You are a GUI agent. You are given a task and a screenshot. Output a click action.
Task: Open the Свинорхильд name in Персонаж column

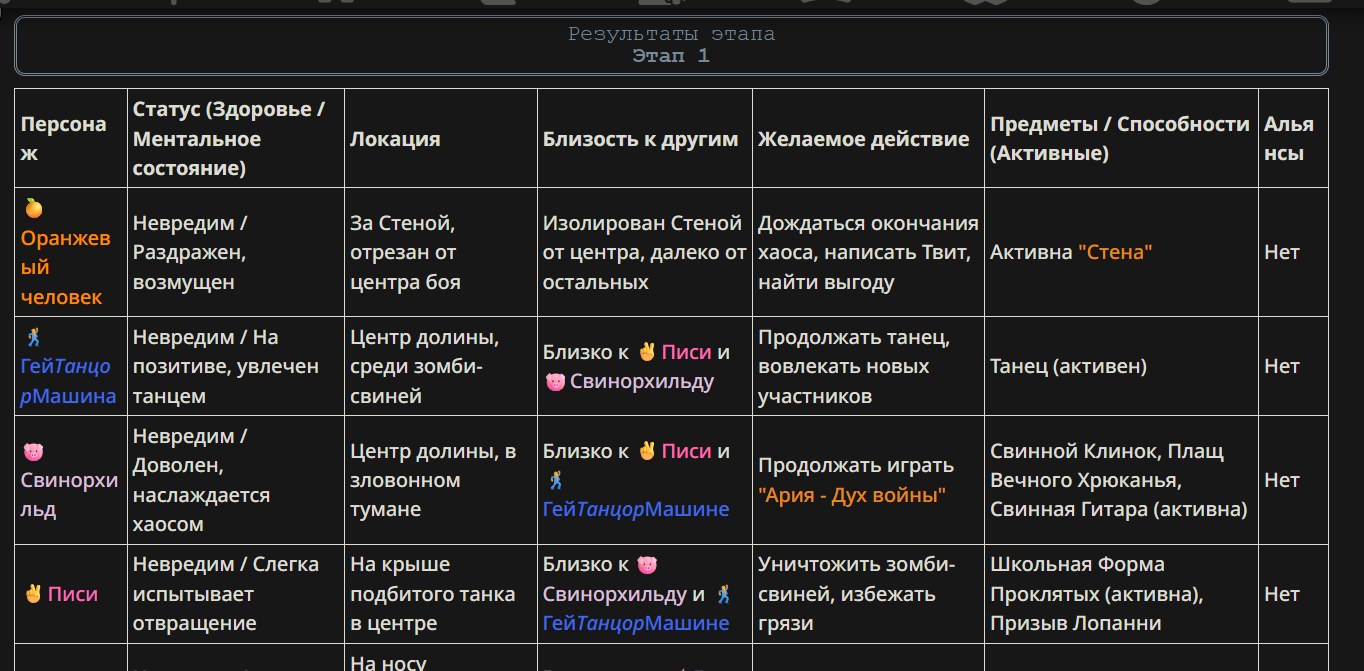(69, 495)
